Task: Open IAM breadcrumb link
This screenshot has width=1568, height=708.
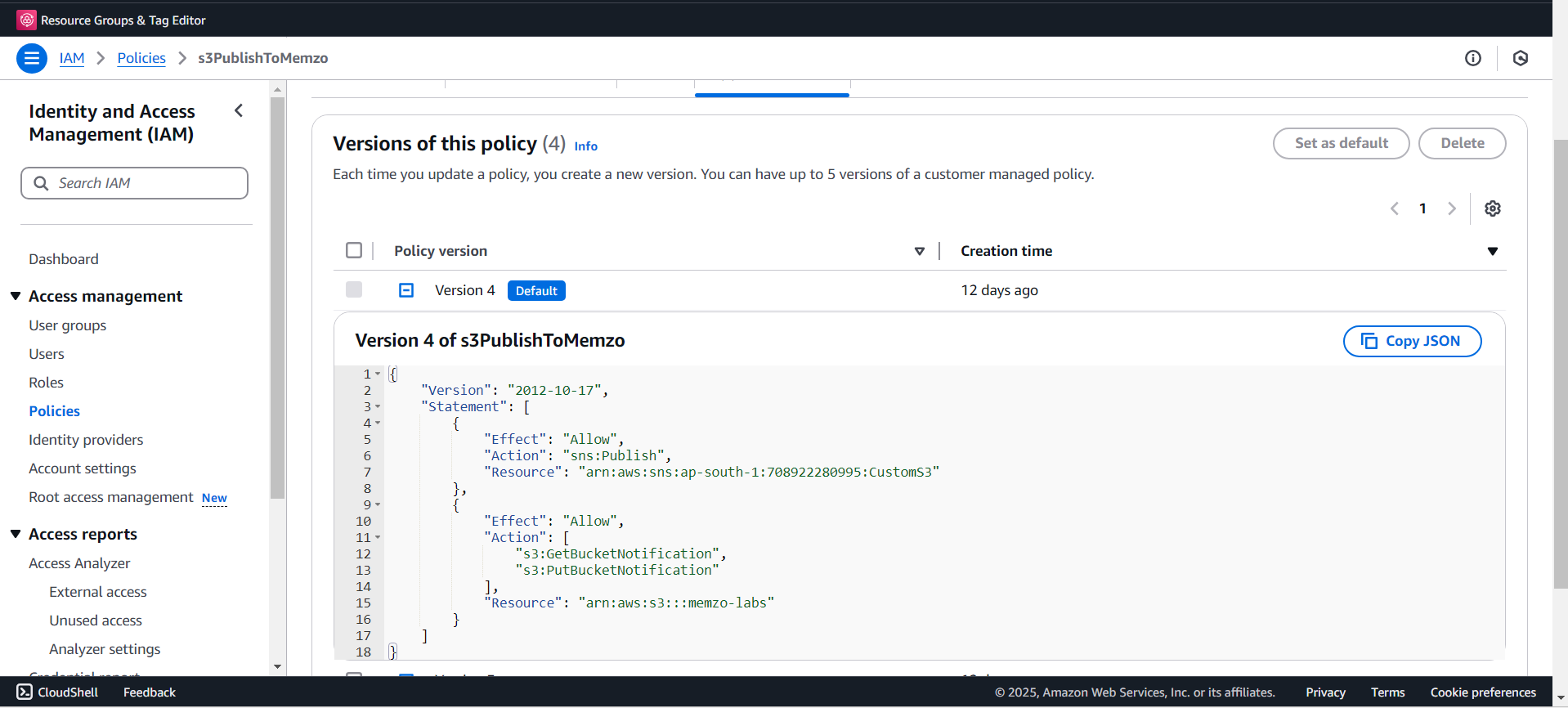Action: coord(72,58)
